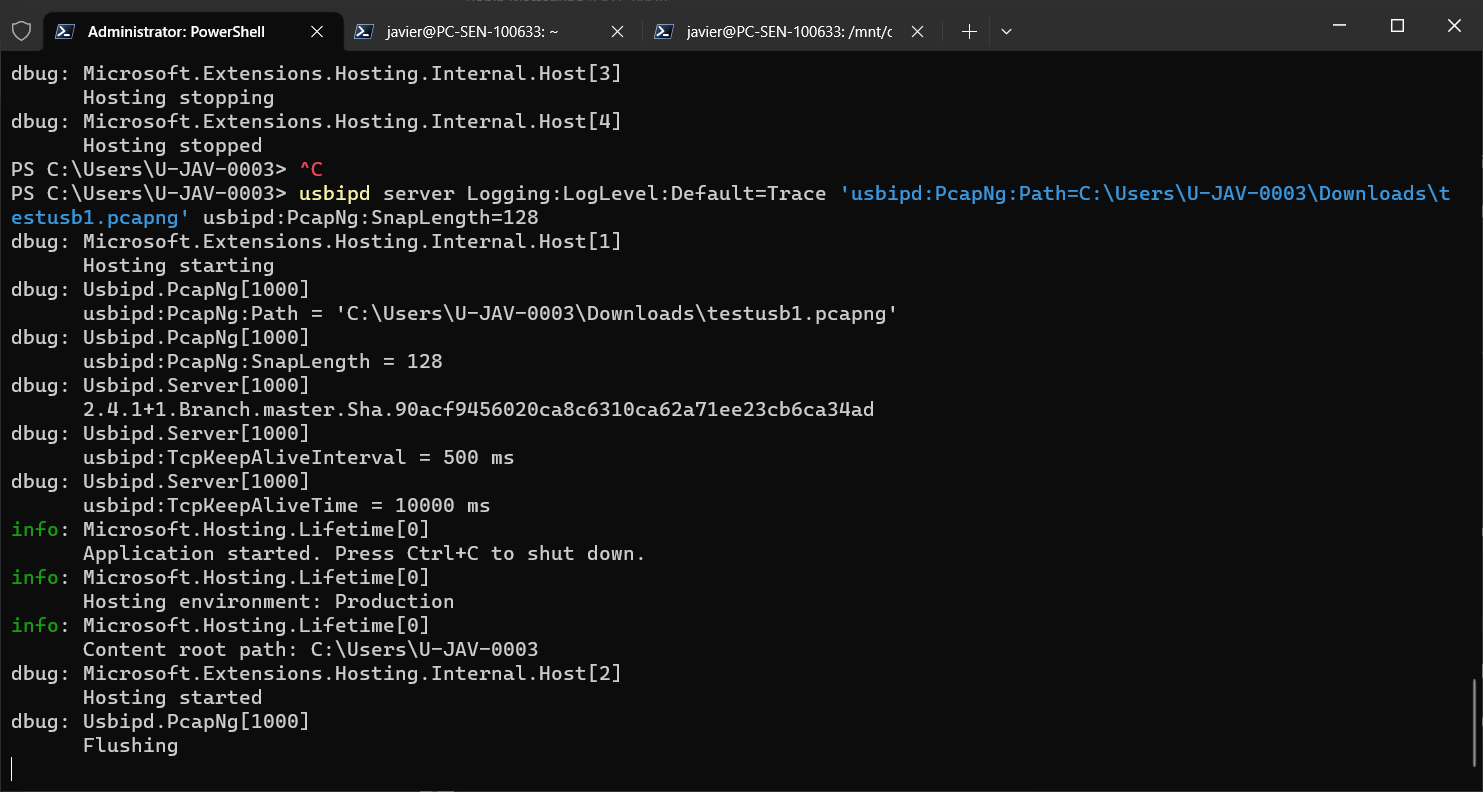Maximize the Windows Terminal window
The height and width of the screenshot is (792, 1483).
1396,25
